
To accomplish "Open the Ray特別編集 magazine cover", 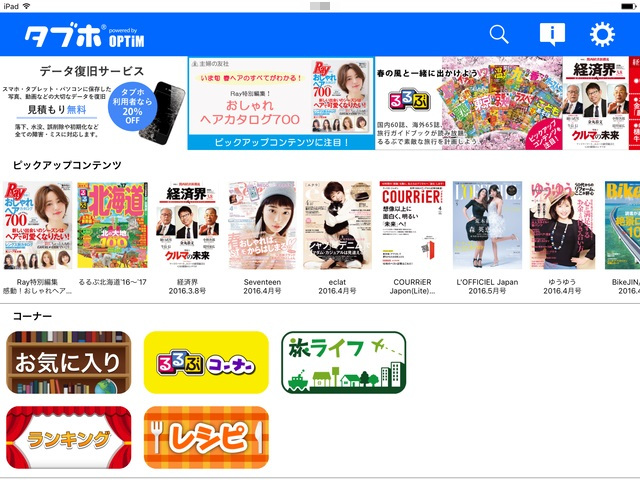I will tap(38, 225).
